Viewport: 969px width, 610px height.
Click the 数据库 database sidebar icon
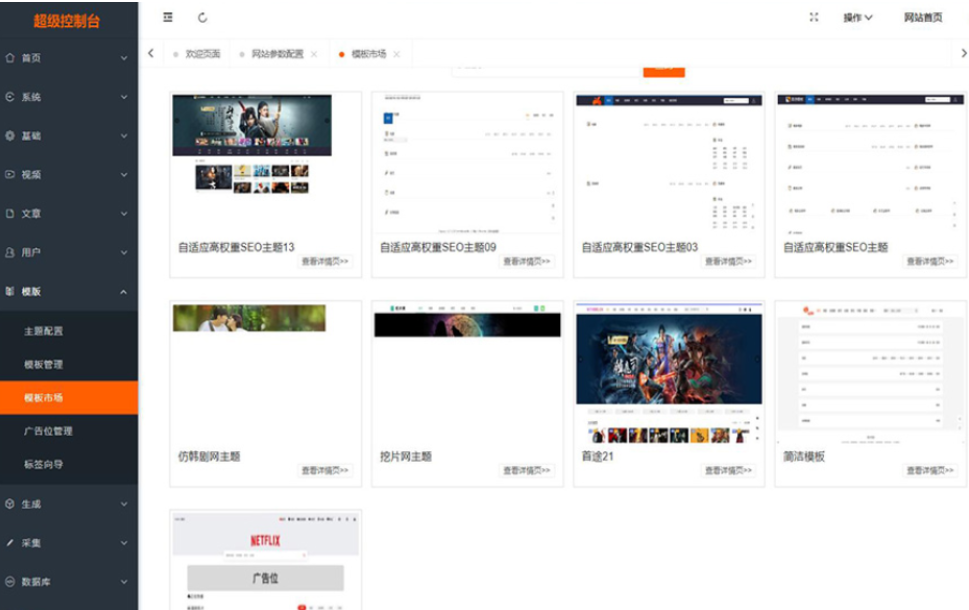(11, 581)
